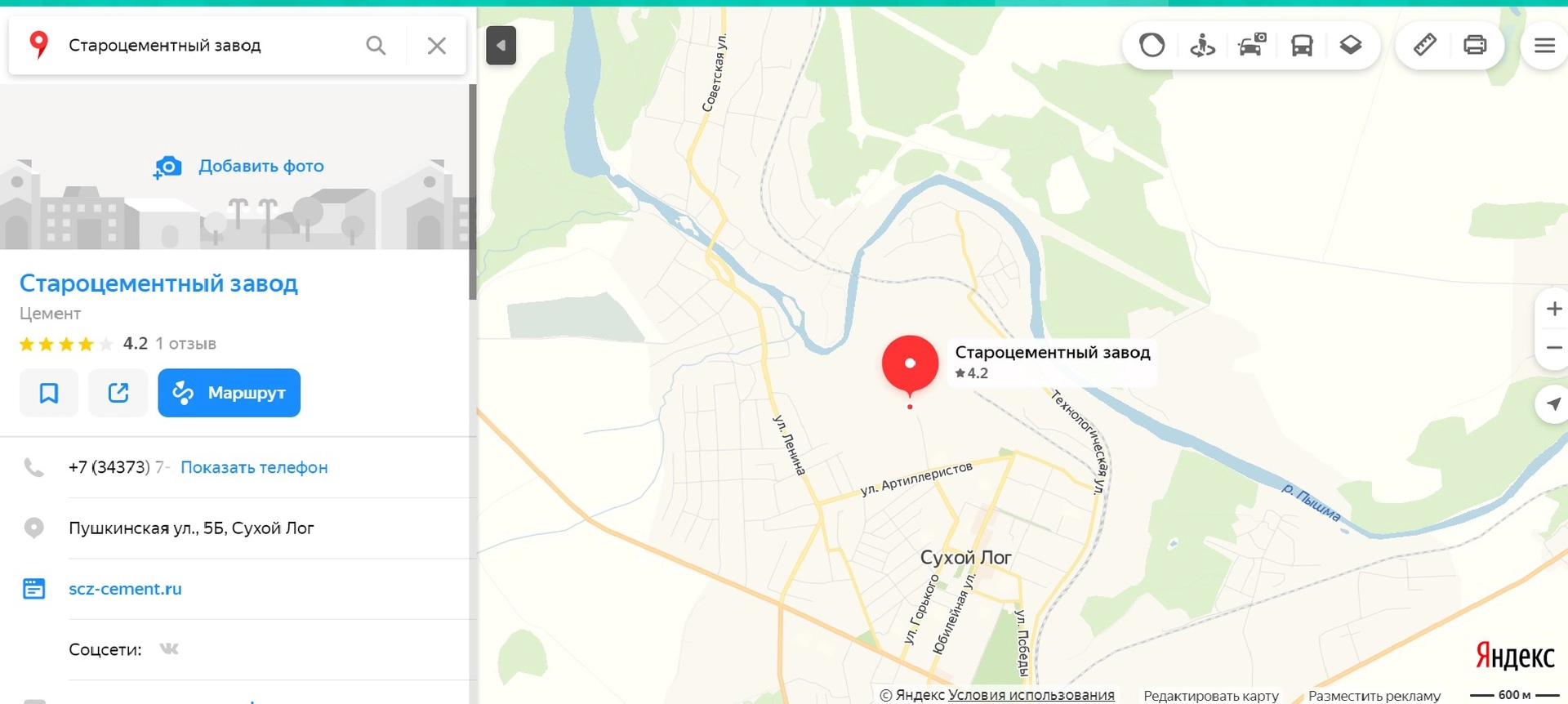The image size is (1568, 704).
Task: Open the hamburger main menu
Action: (1544, 45)
